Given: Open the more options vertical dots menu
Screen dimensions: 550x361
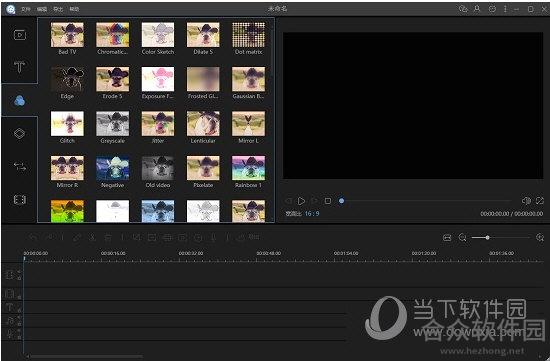Looking at the screenshot, I should pyautogui.click(x=505, y=9).
